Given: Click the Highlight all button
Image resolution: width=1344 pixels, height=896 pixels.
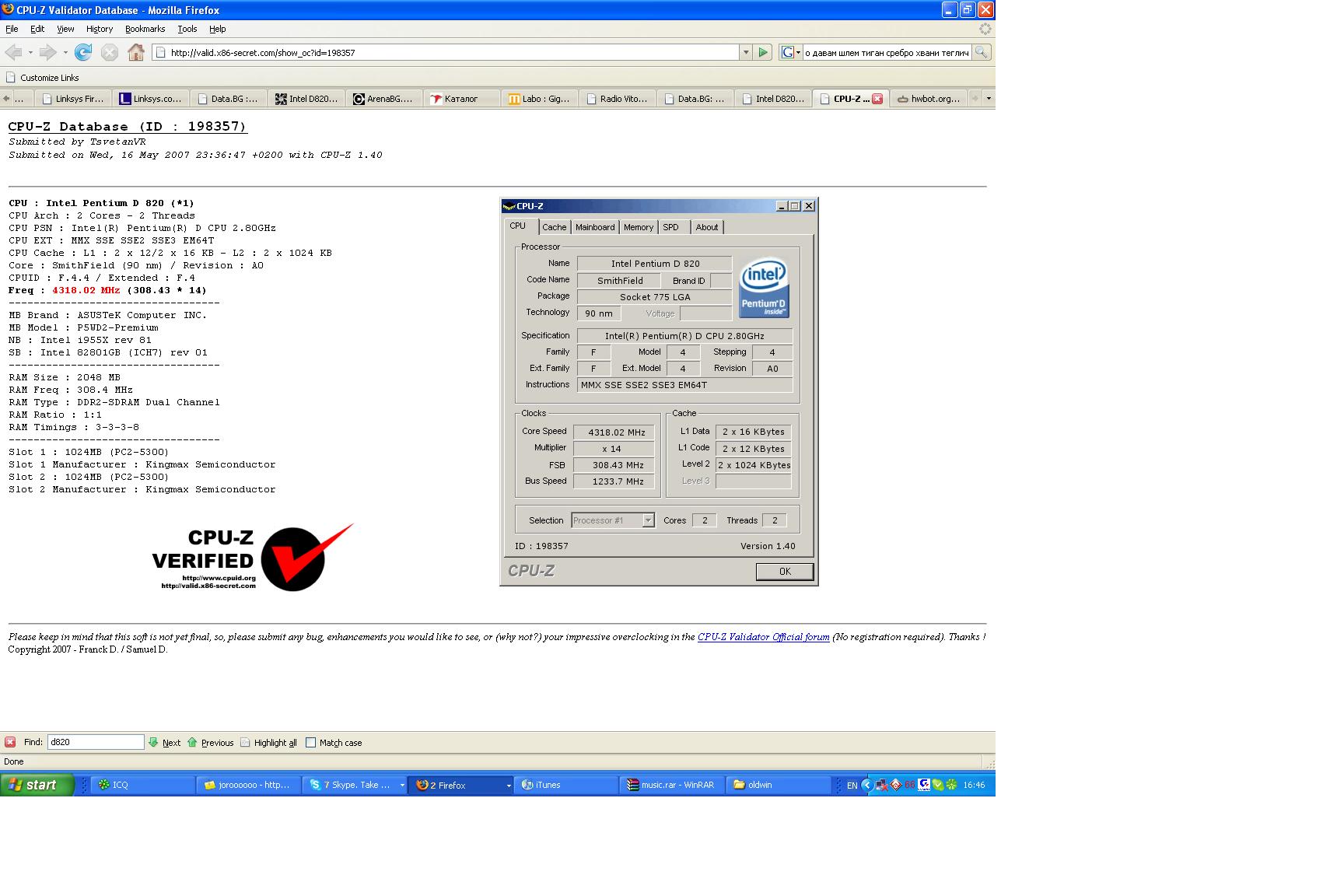Looking at the screenshot, I should point(268,743).
